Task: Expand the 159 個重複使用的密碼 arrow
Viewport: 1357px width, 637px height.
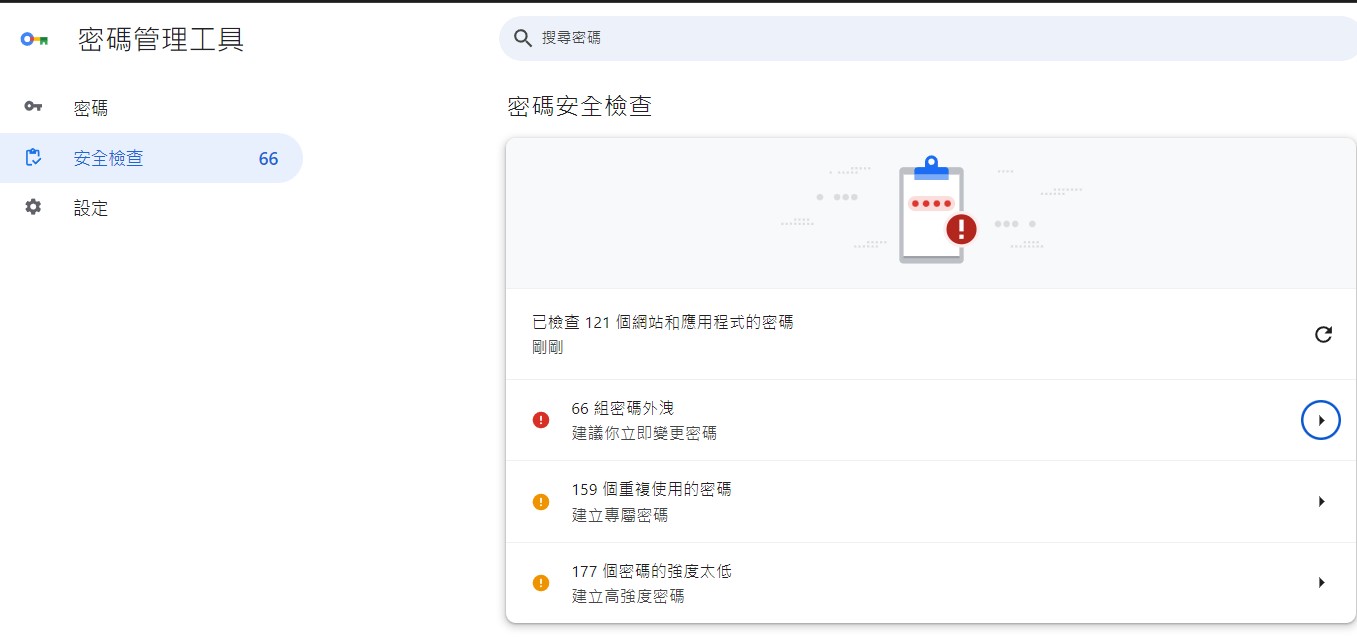Action: (x=1321, y=501)
